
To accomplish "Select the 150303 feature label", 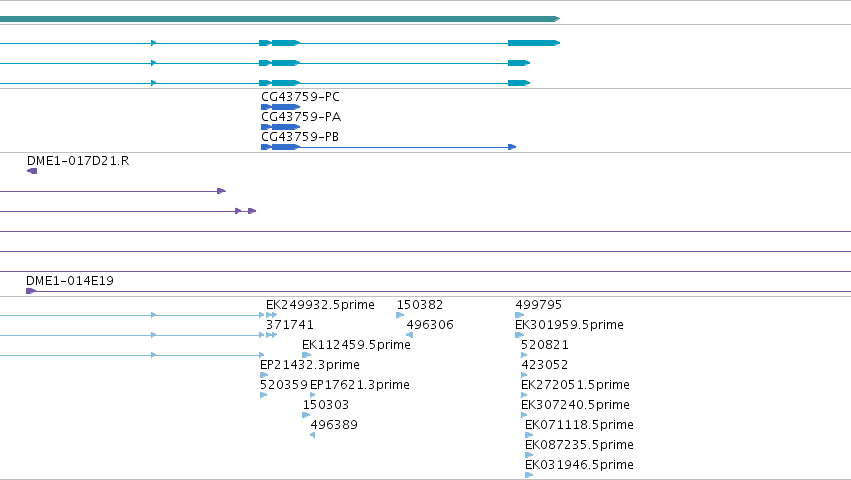I will (x=326, y=405).
